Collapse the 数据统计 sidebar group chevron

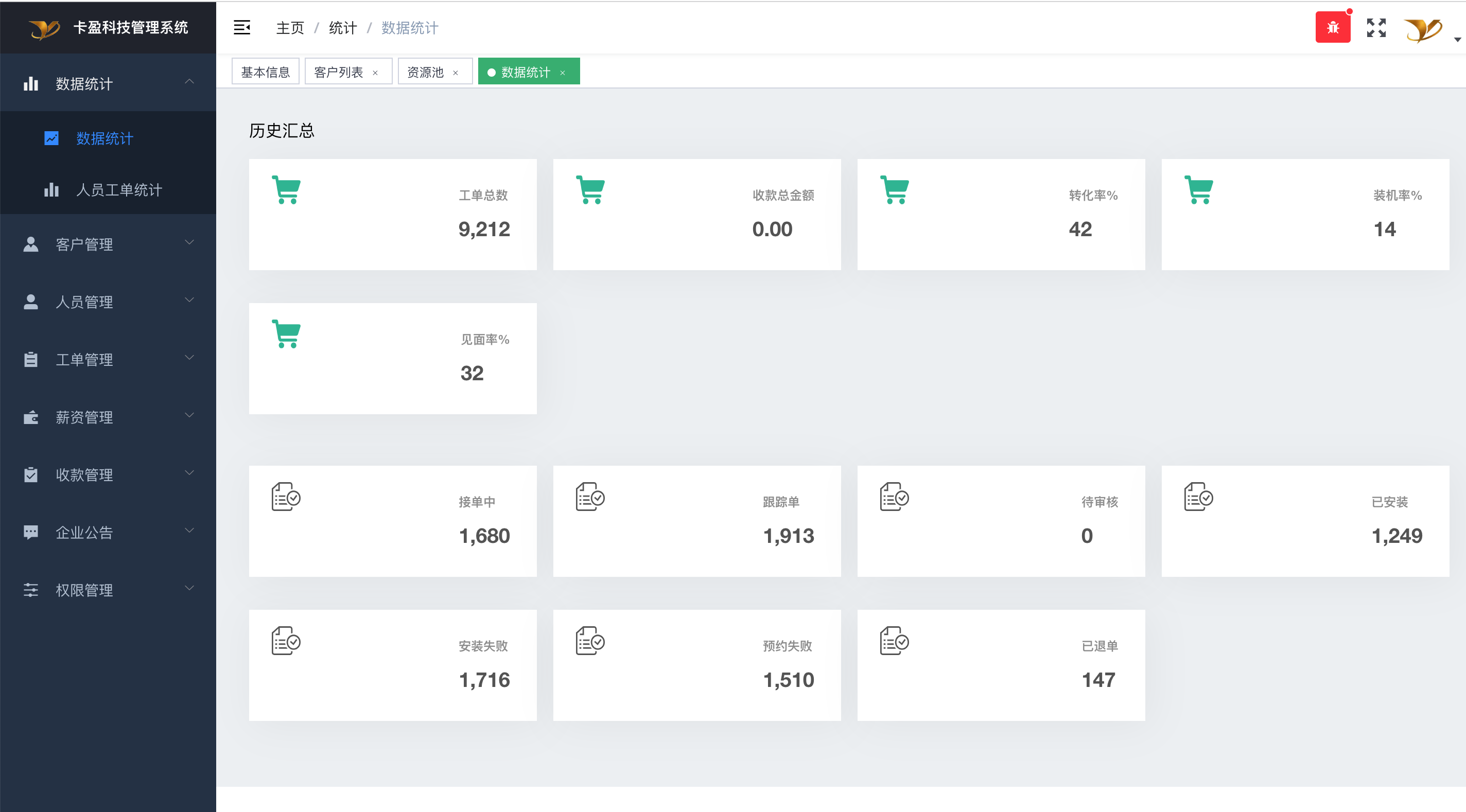[x=189, y=82]
